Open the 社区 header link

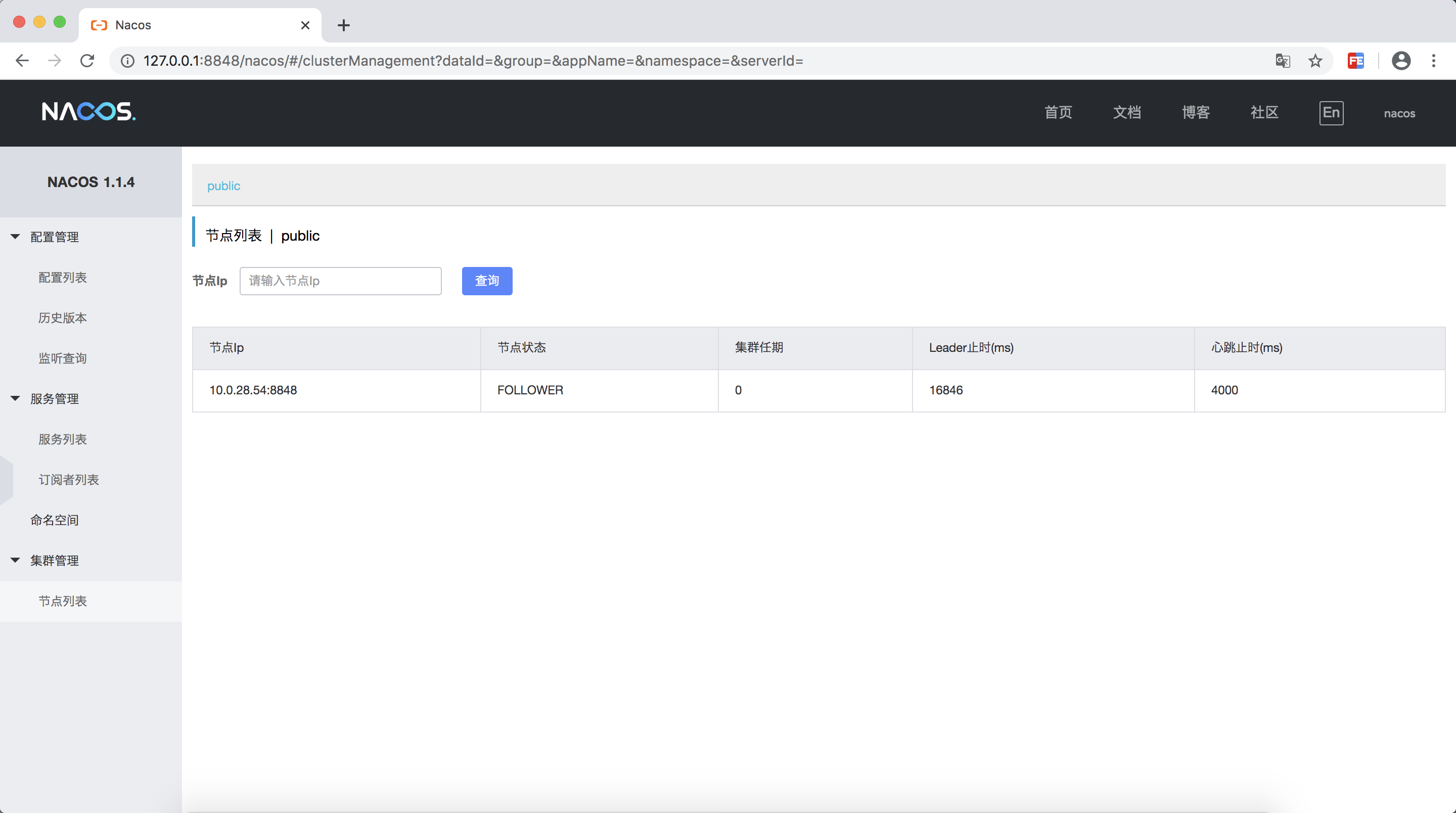tap(1264, 113)
